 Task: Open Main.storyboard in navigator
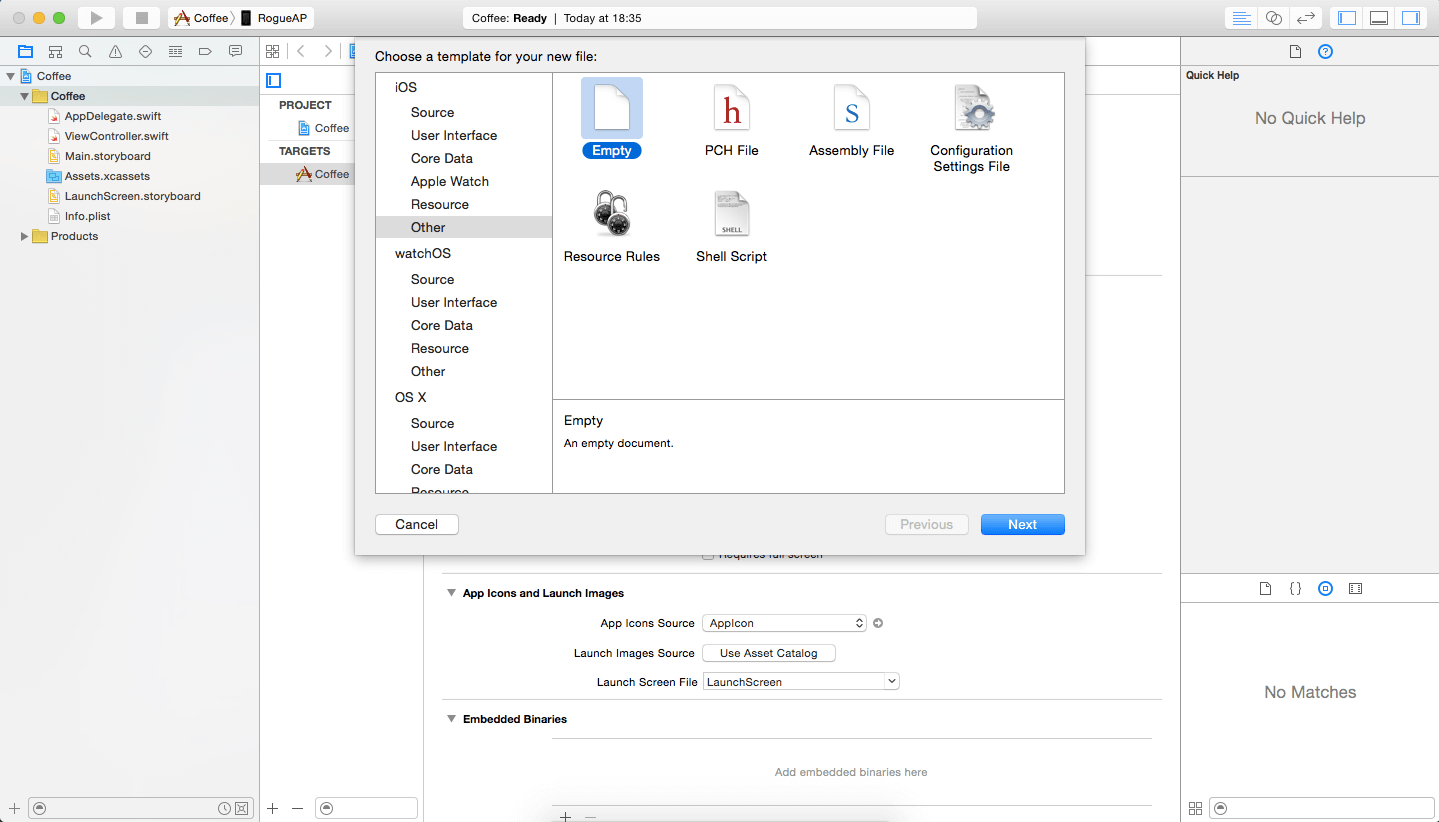coord(107,156)
